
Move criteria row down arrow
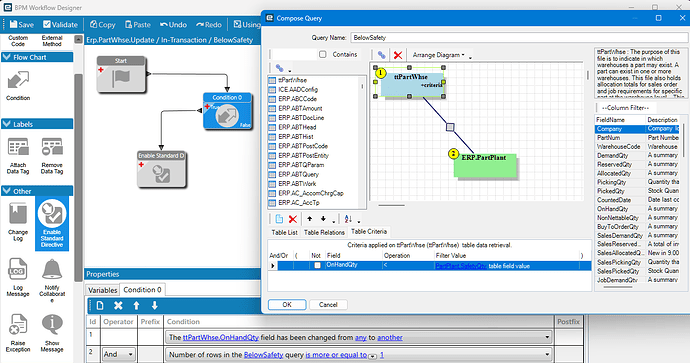(323, 219)
